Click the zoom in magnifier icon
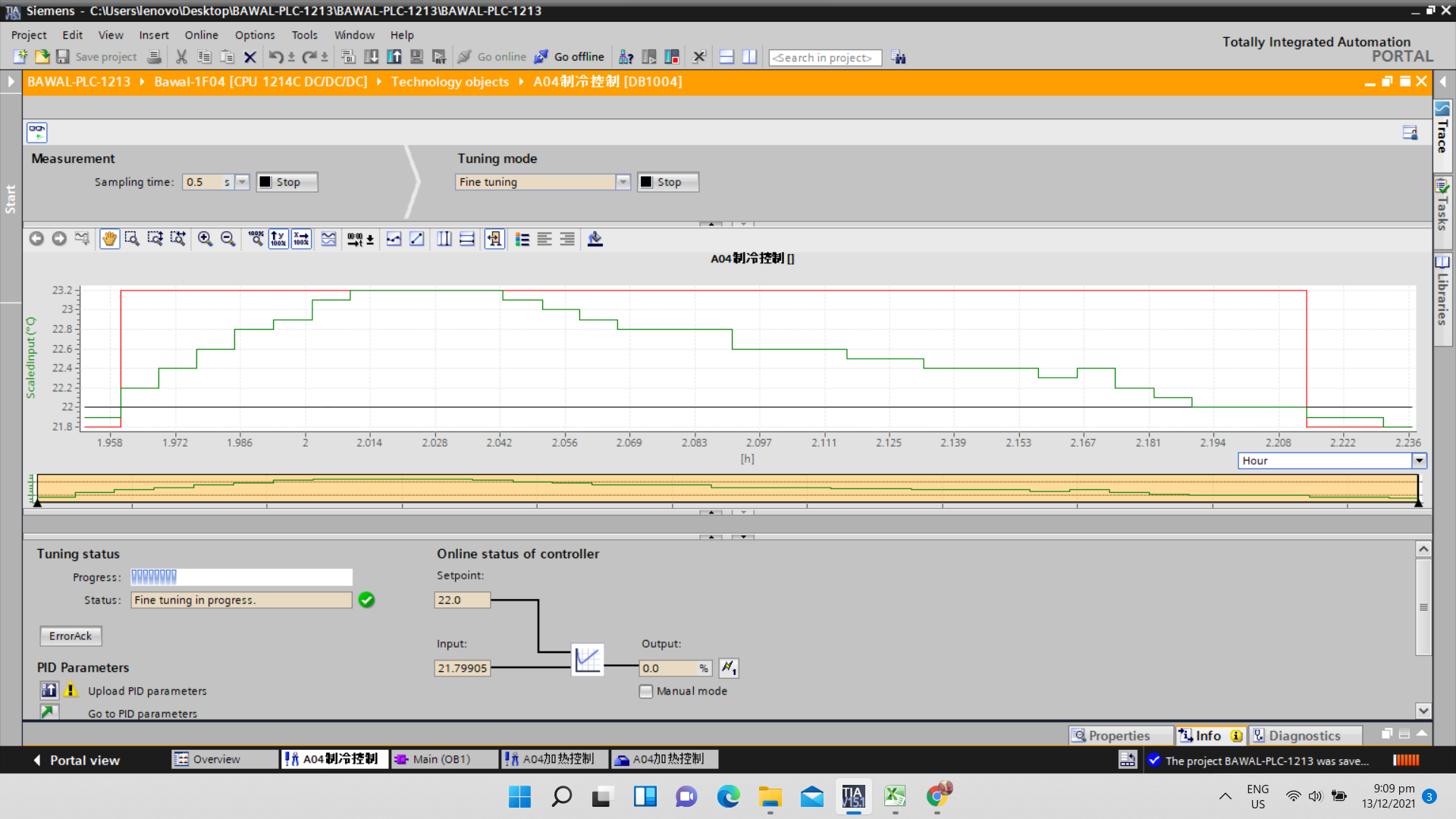This screenshot has height=819, width=1456. point(205,240)
